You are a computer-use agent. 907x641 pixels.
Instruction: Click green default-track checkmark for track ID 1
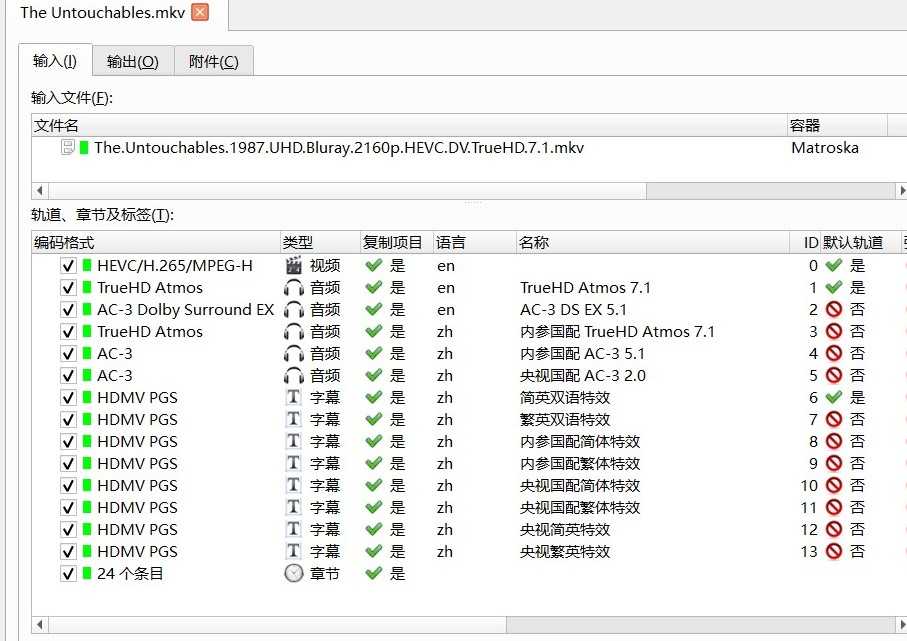pyautogui.click(x=834, y=288)
